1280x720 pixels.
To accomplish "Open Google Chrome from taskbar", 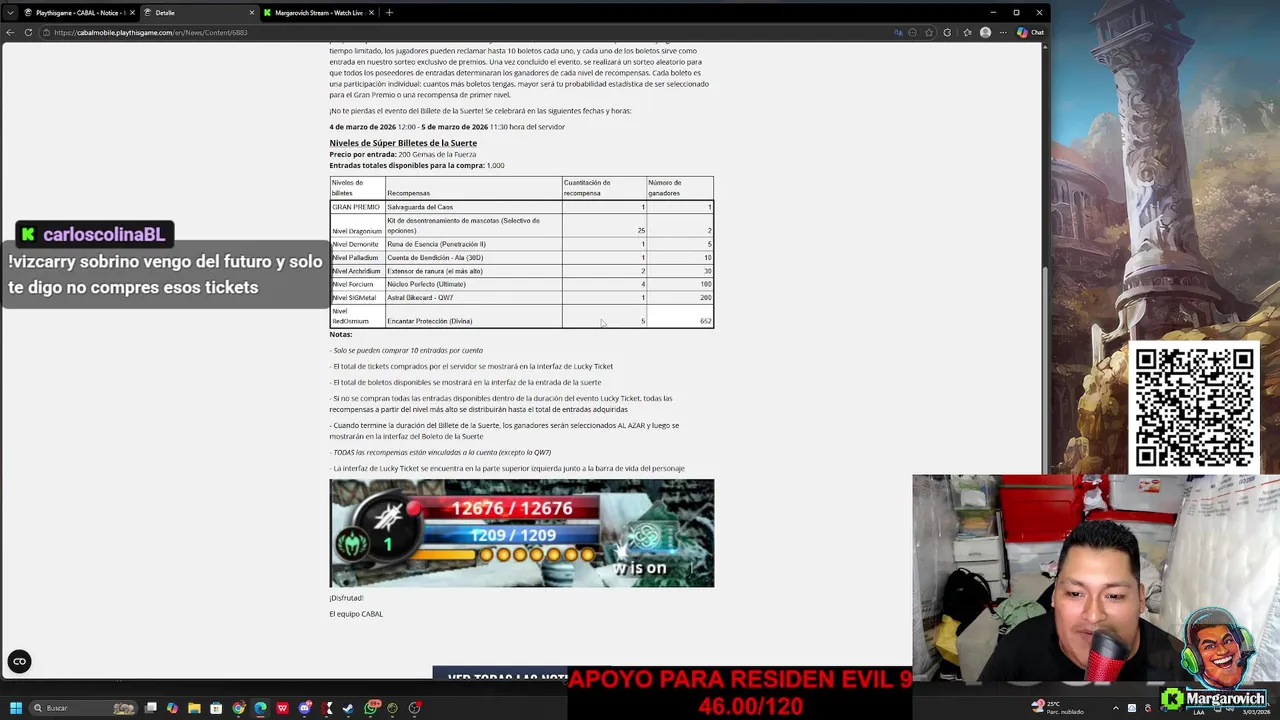I will pyautogui.click(x=238, y=708).
